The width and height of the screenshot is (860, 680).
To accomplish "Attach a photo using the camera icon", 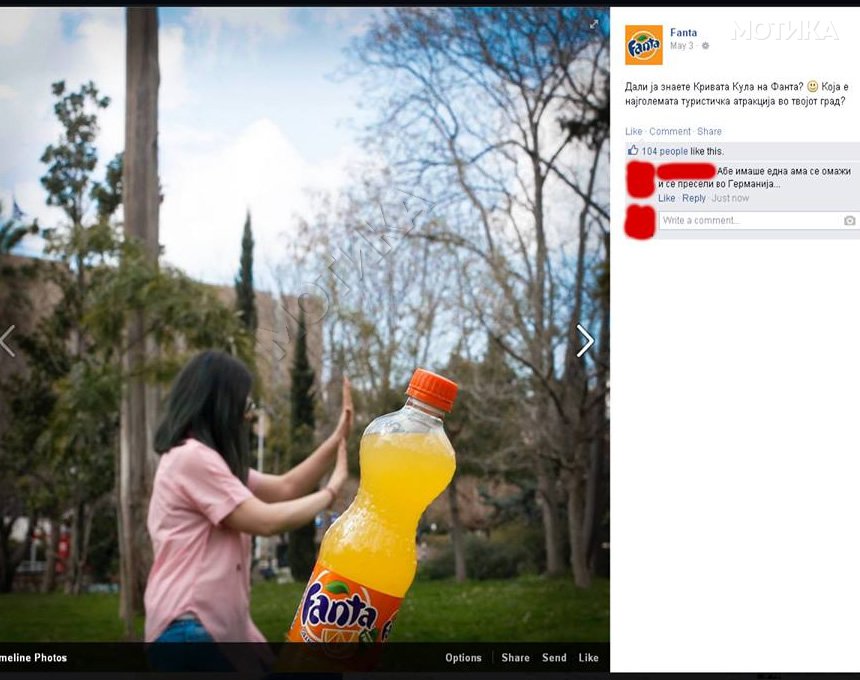I will click(850, 220).
